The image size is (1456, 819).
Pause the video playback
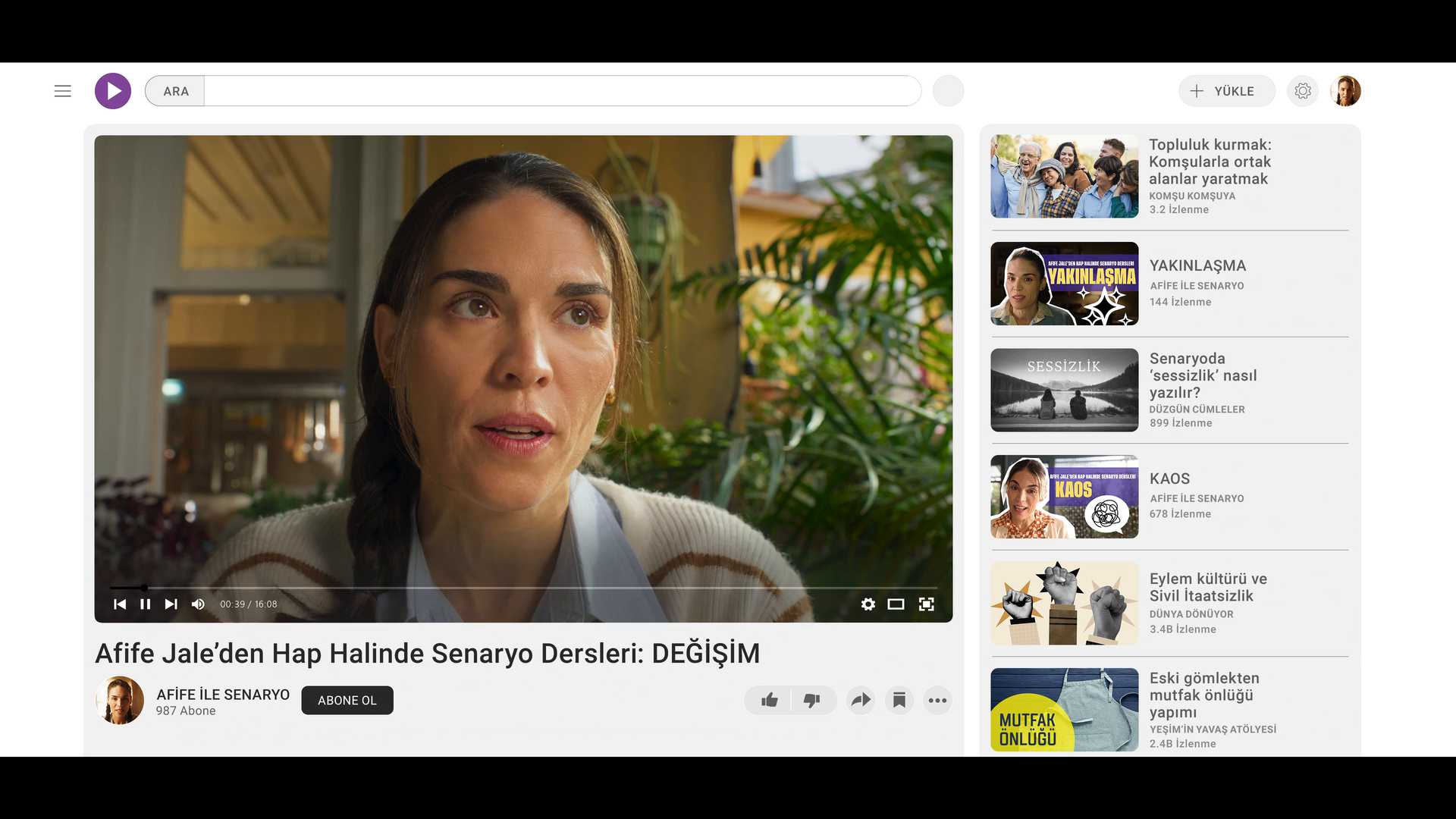click(x=146, y=604)
